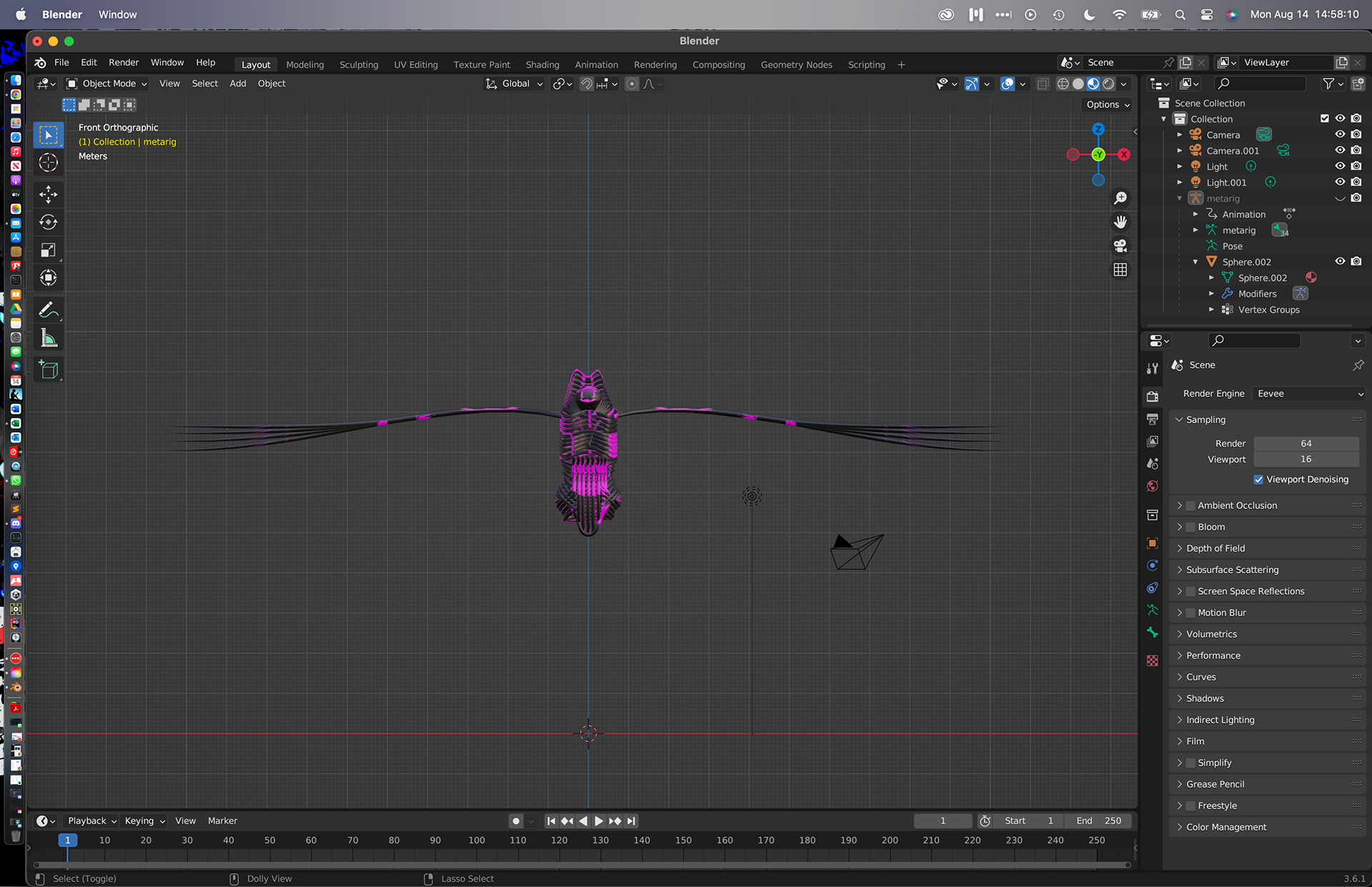1372x887 pixels.
Task: Open the Keying popover in timeline
Action: [144, 821]
